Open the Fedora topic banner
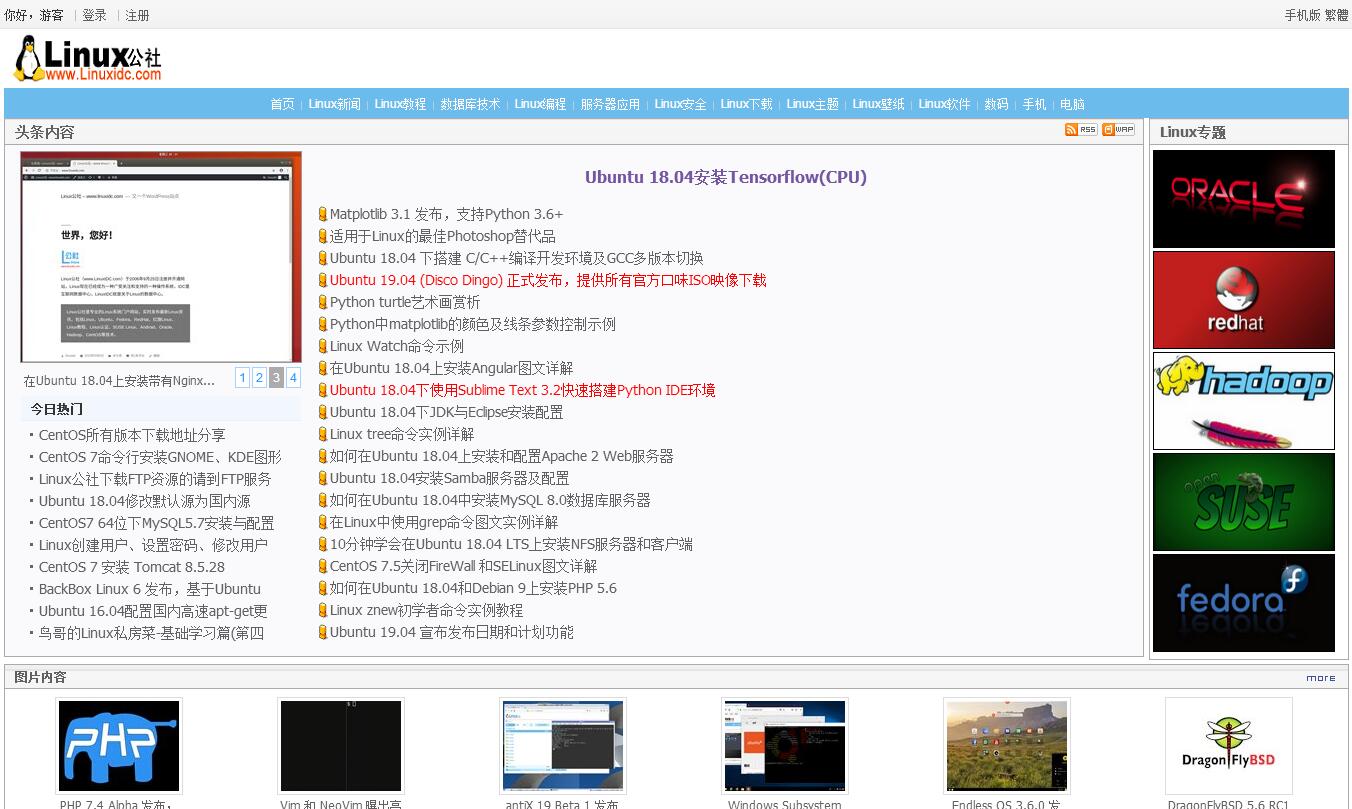Image resolution: width=1352 pixels, height=809 pixels. coord(1243,602)
